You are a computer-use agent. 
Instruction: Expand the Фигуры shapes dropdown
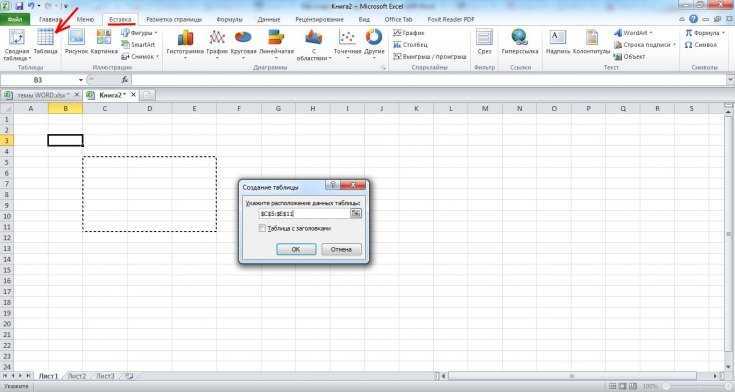156,33
